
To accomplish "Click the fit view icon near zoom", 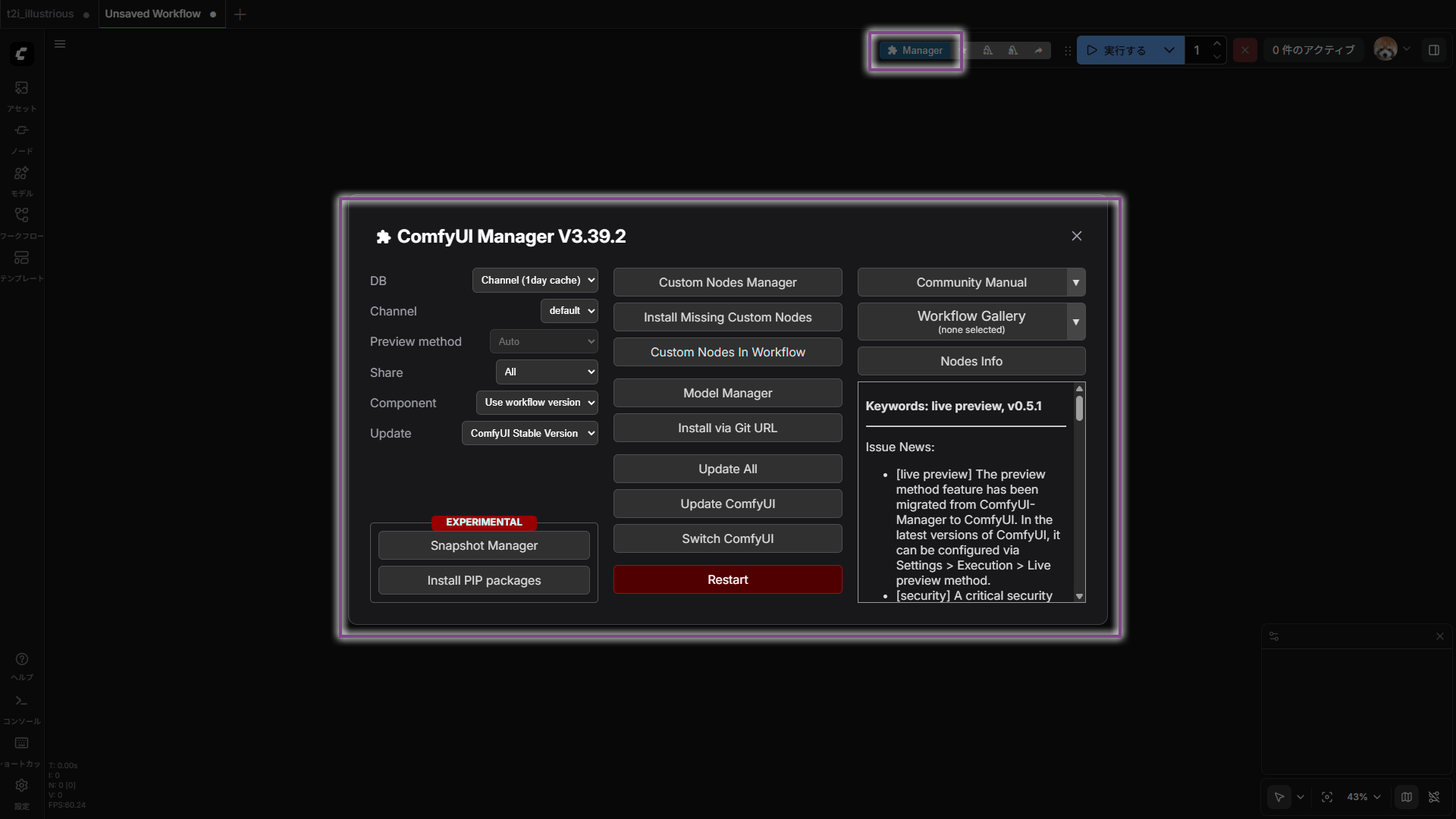I will pyautogui.click(x=1327, y=797).
